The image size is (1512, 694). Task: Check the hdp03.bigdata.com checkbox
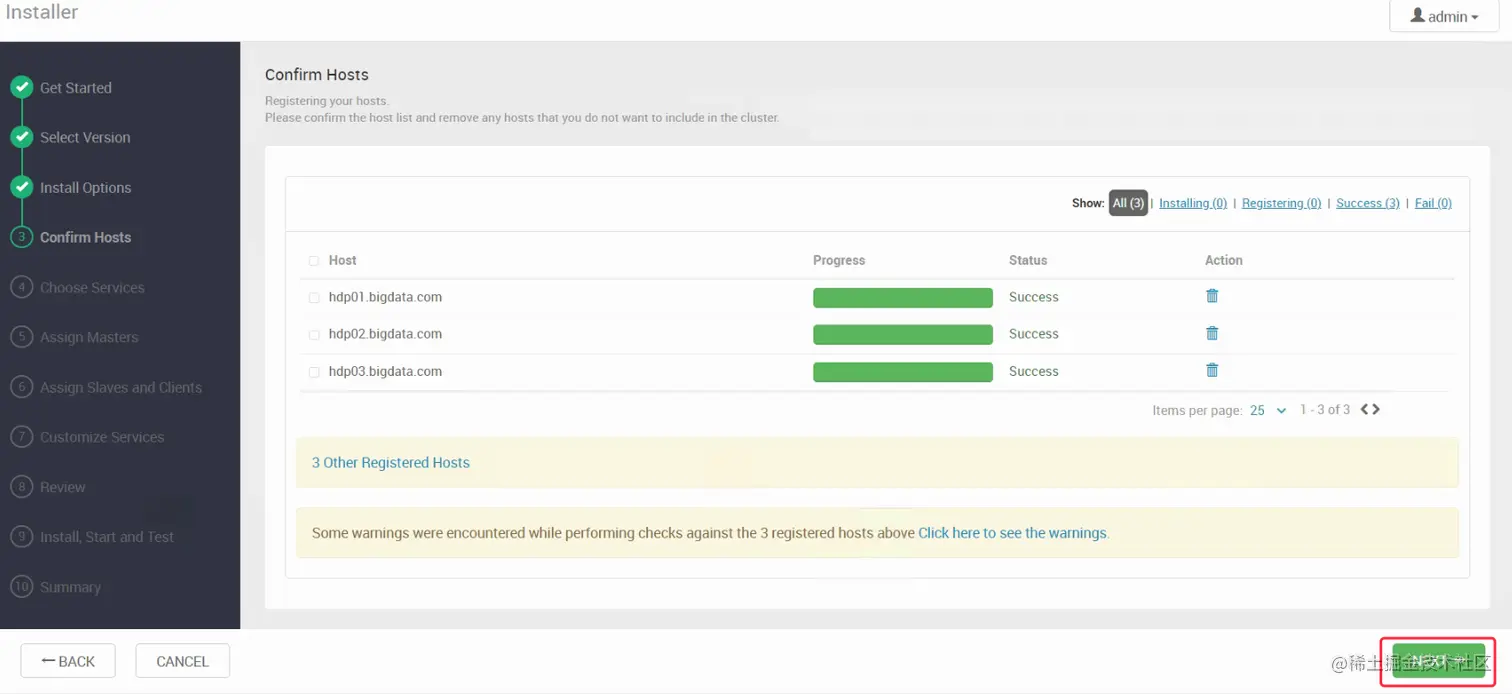314,372
